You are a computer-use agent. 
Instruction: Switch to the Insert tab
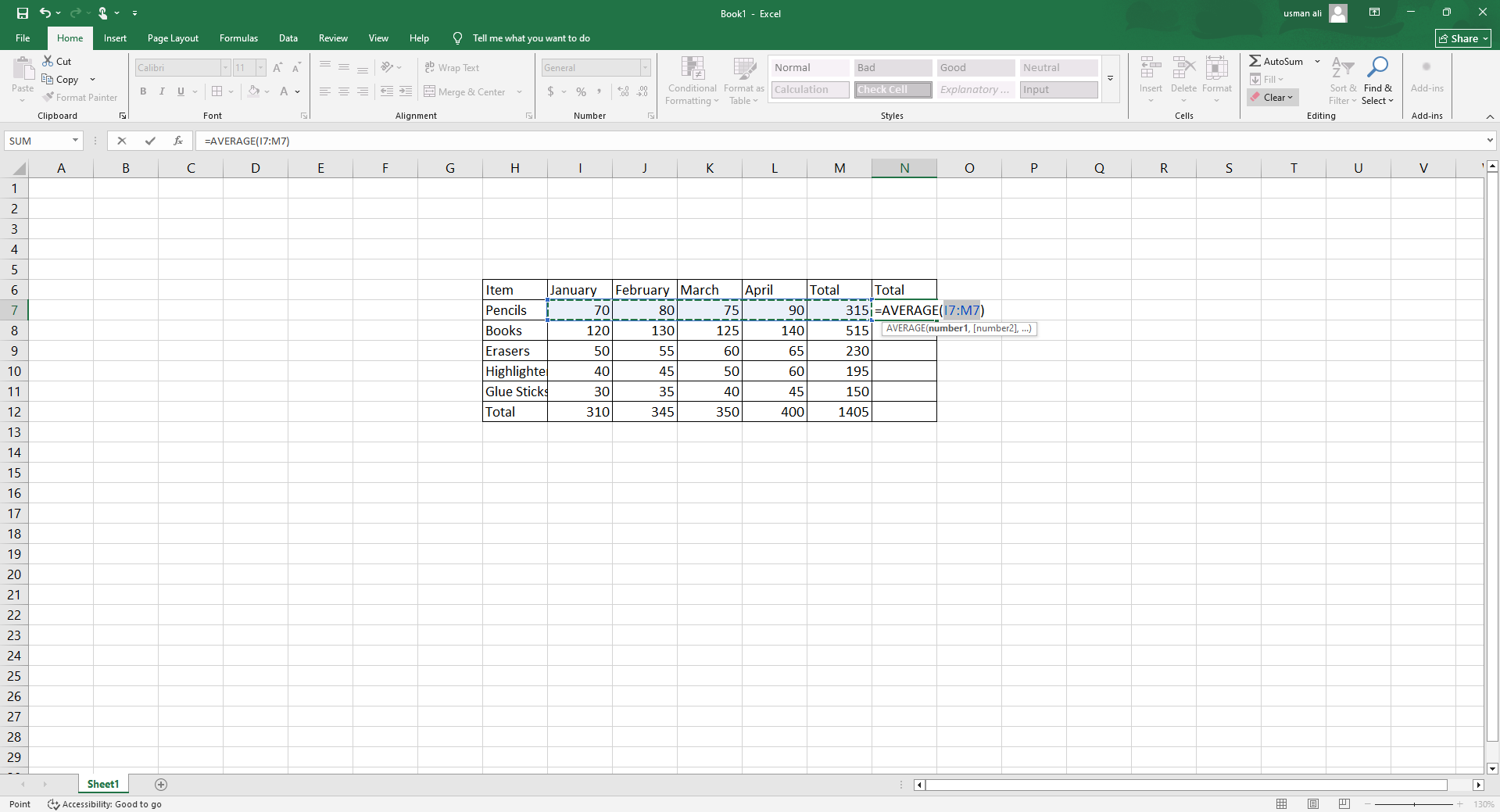tap(115, 38)
